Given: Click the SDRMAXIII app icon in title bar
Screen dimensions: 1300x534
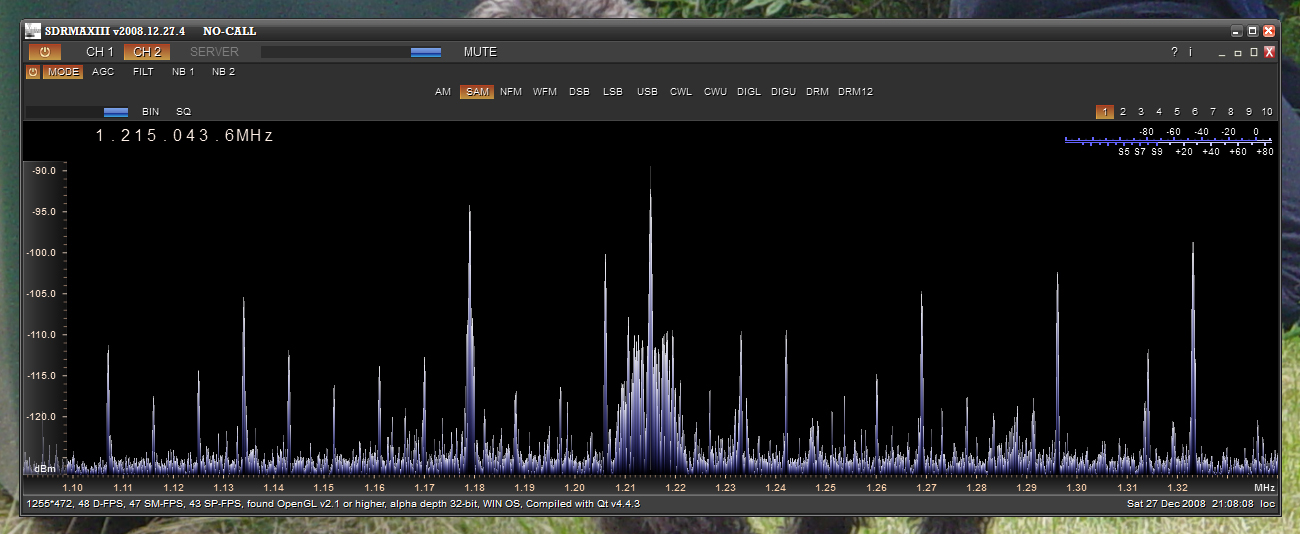Looking at the screenshot, I should coord(33,31).
